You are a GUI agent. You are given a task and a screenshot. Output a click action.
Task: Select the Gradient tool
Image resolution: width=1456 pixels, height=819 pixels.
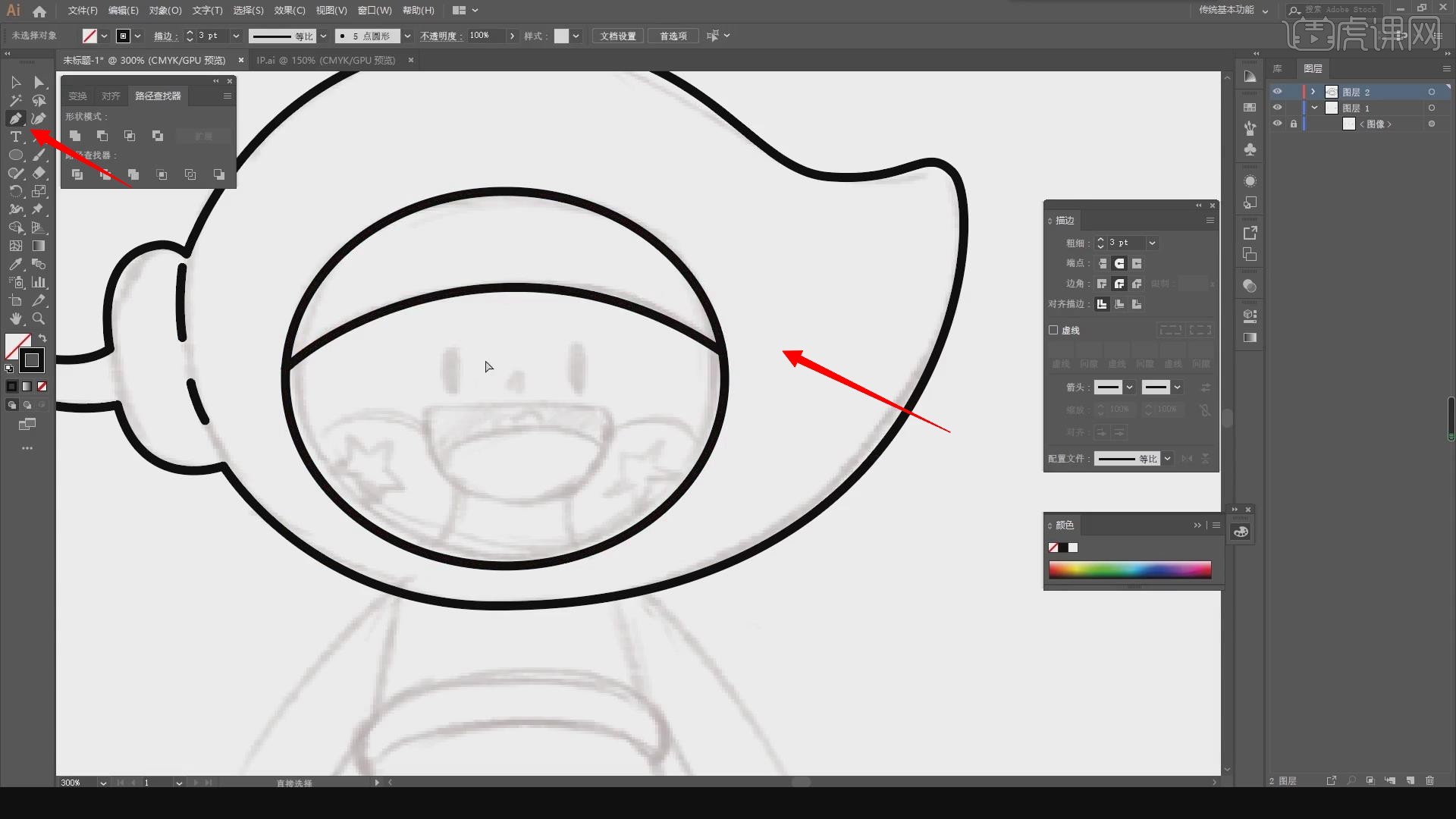tap(39, 246)
